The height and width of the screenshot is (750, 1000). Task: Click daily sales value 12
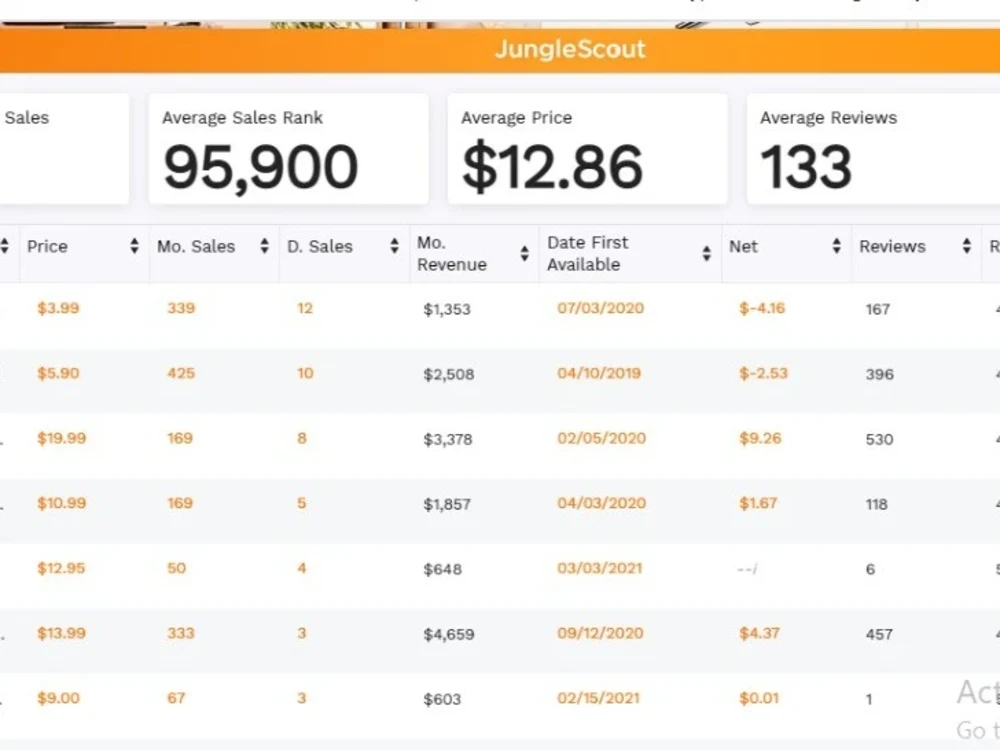(x=305, y=308)
